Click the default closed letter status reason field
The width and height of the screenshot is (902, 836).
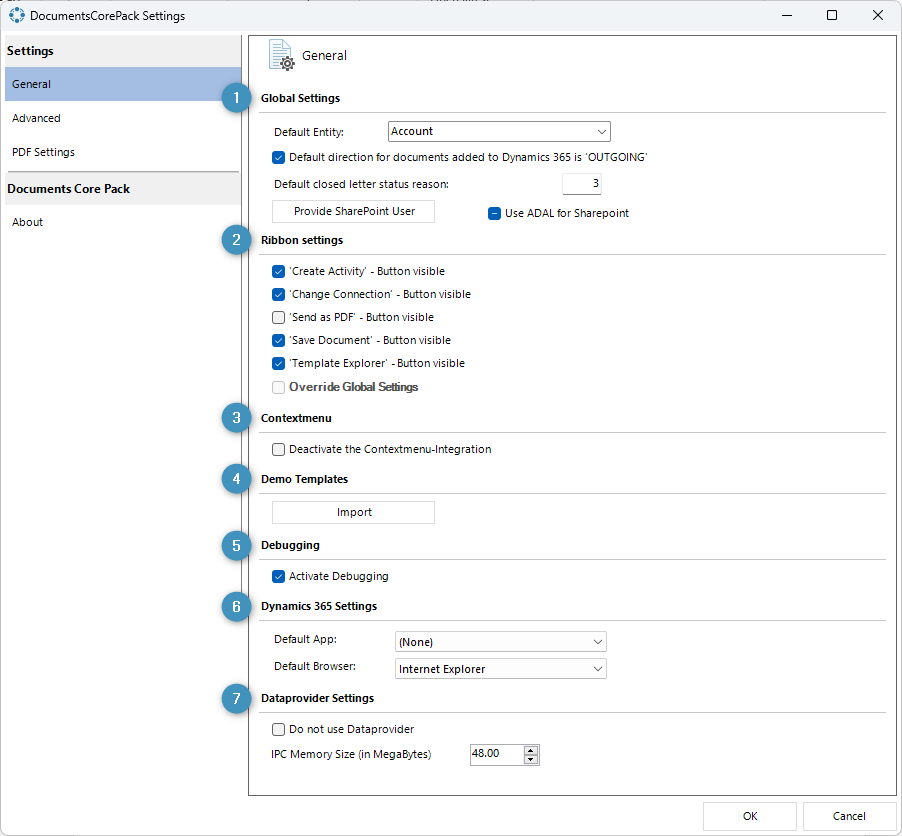point(582,184)
